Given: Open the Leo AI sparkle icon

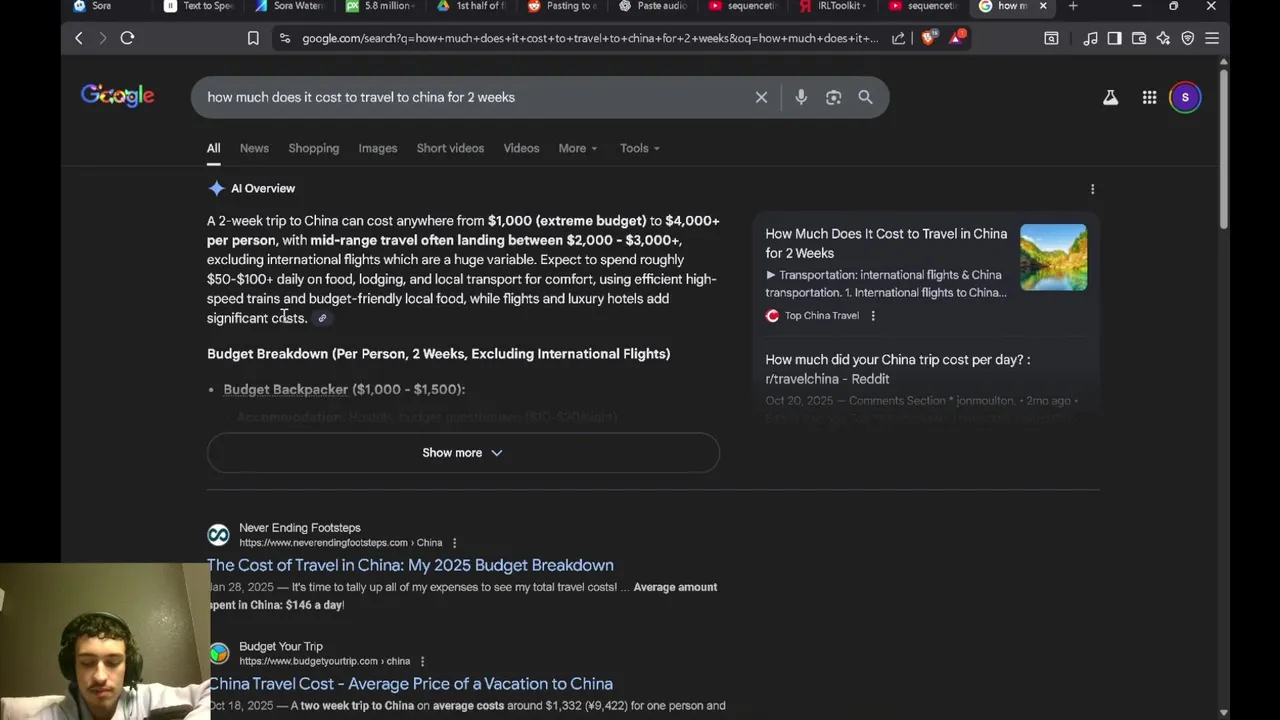Looking at the screenshot, I should point(1163,38).
